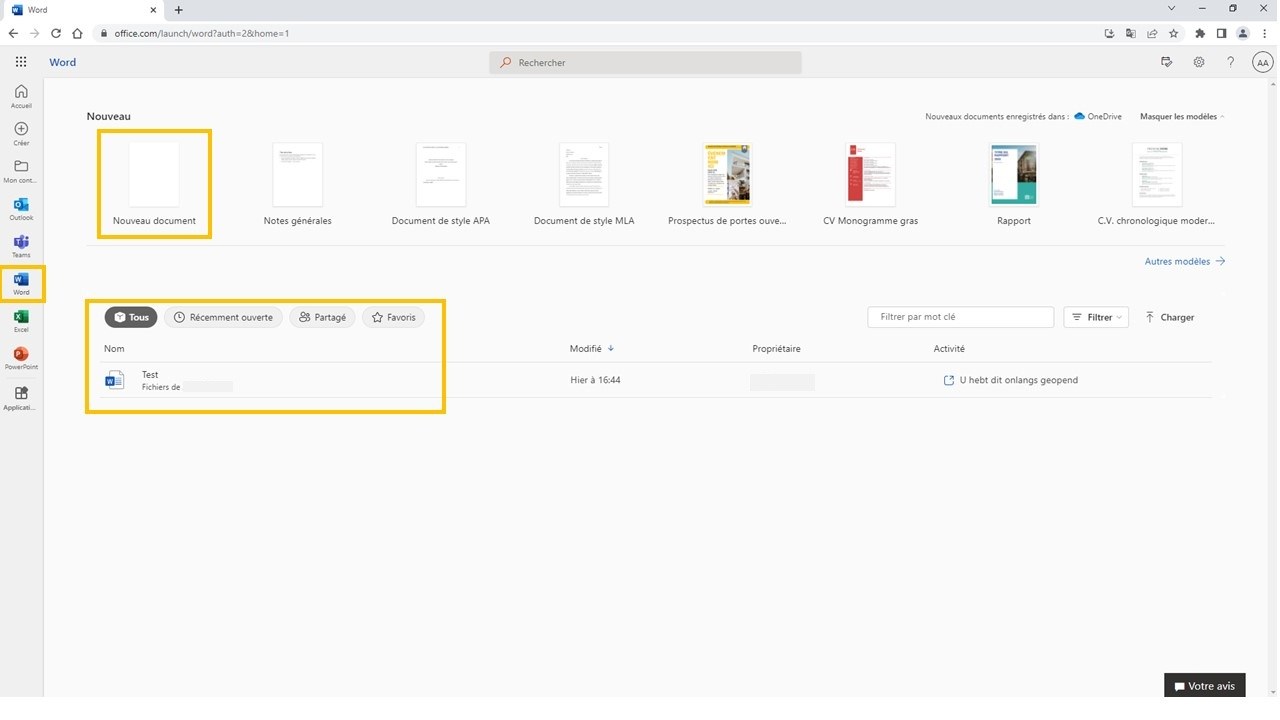The width and height of the screenshot is (1280, 720).
Task: Launch Excel from the sidebar
Action: [21, 321]
